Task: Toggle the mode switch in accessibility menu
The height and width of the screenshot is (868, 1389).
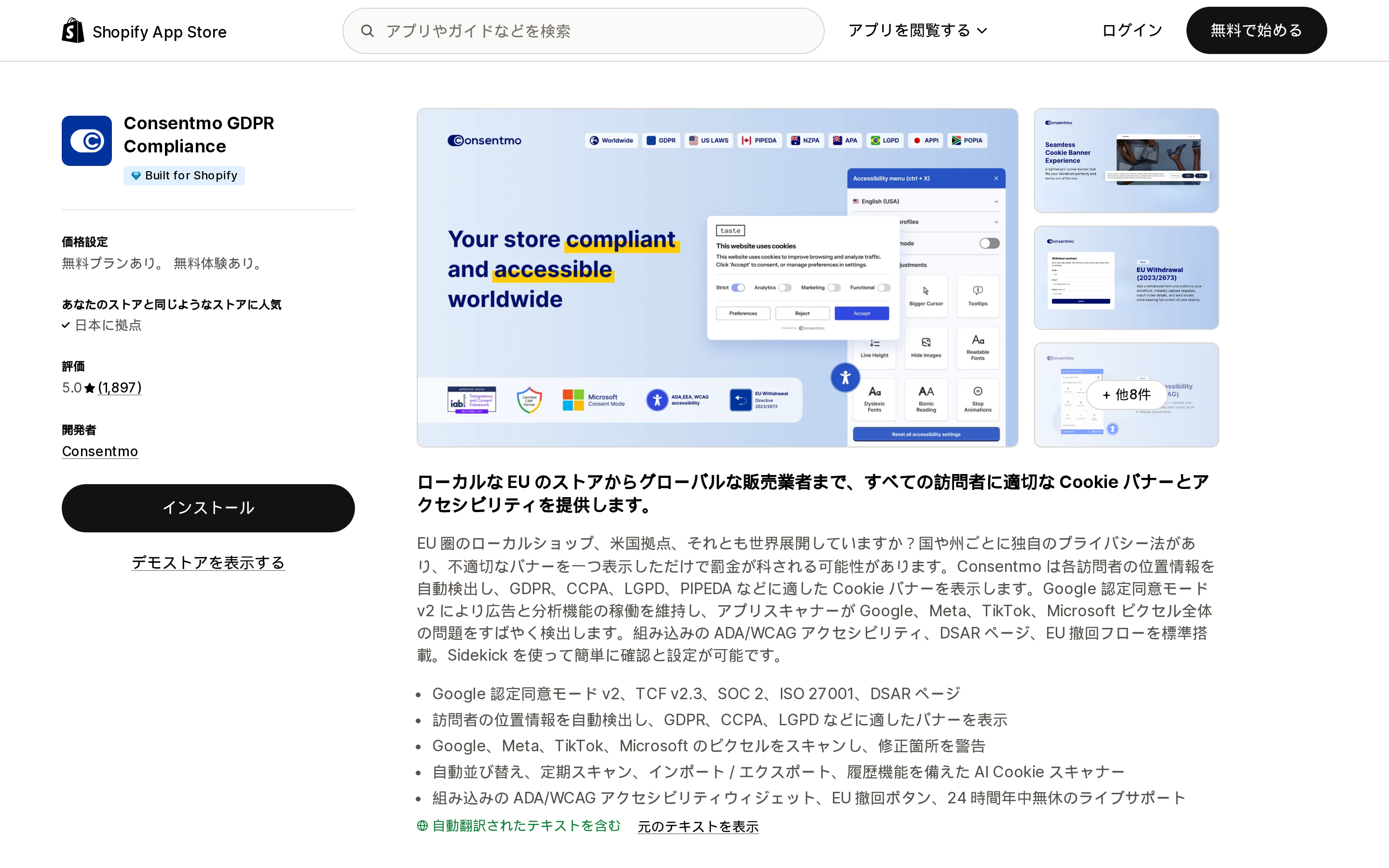Action: tap(990, 244)
